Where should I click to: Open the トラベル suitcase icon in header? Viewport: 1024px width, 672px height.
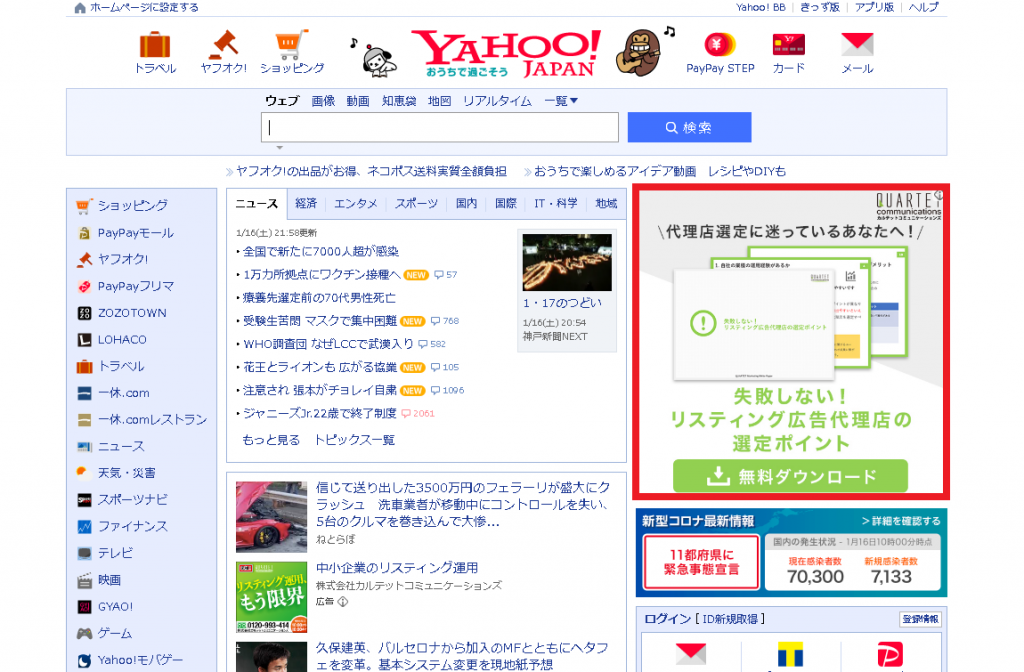click(x=155, y=45)
